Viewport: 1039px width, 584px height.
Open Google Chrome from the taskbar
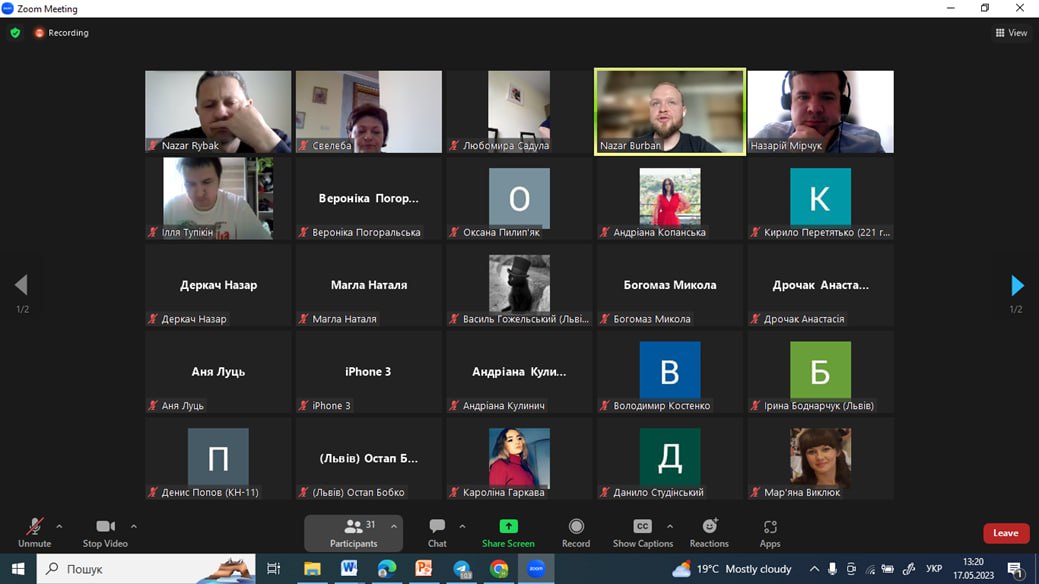point(499,569)
